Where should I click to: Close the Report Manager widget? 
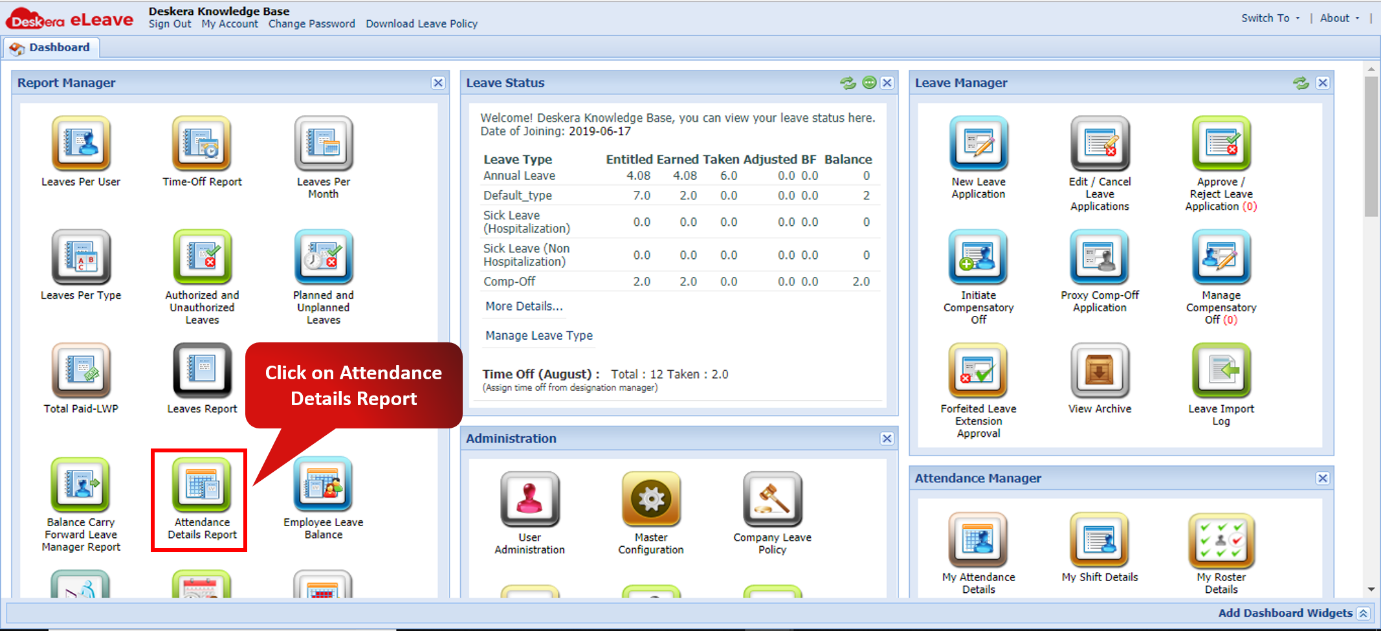(438, 83)
